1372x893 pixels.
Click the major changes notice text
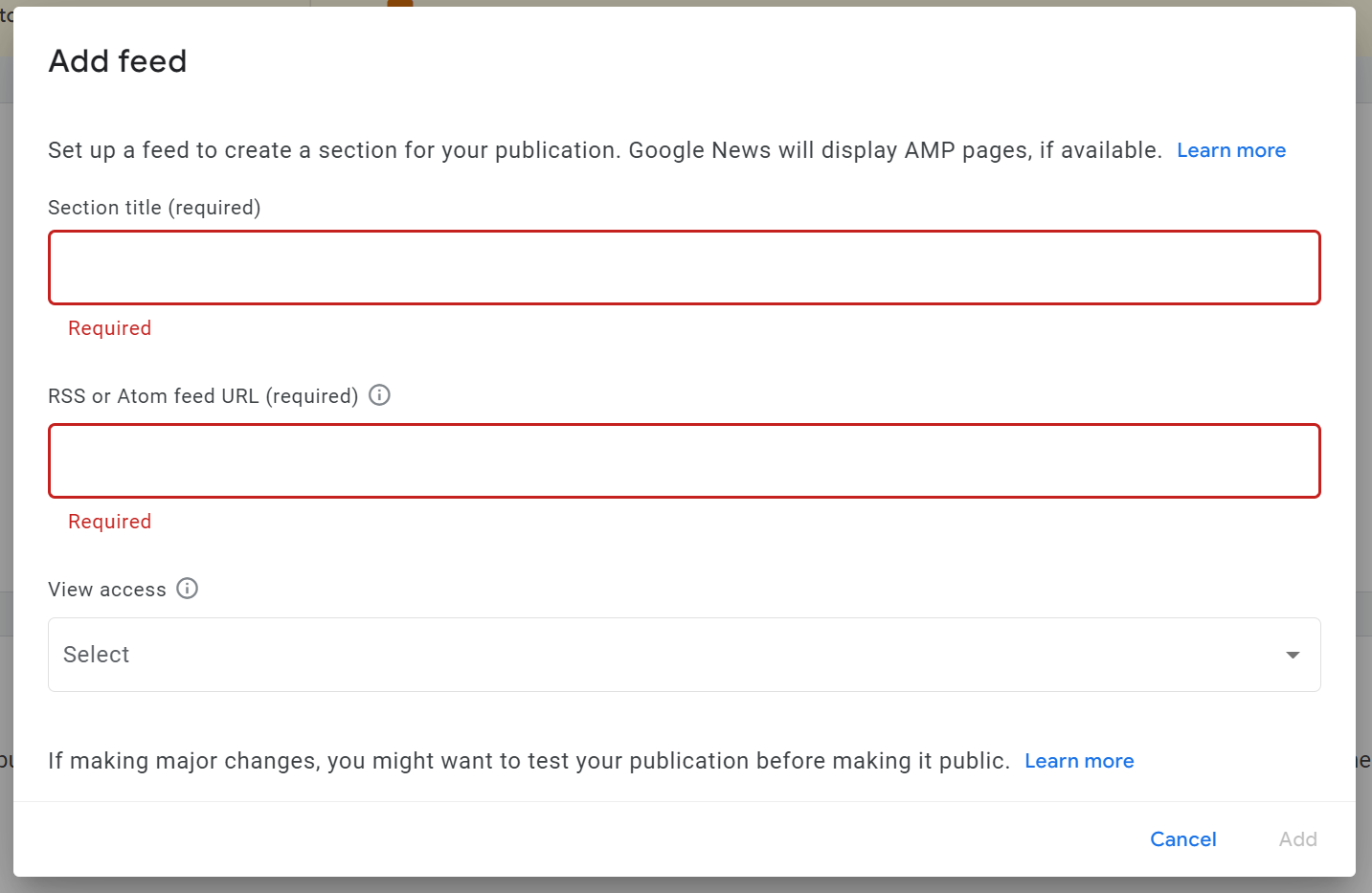point(529,761)
